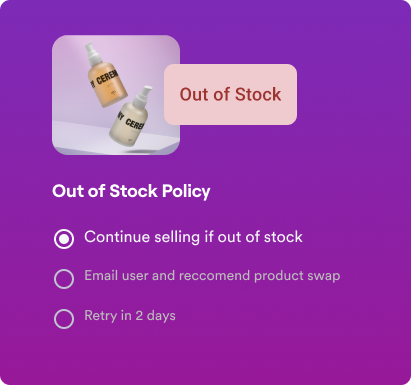Viewport: 411px width, 385px height.
Task: Click the Out of Stock Policy heading
Action: 131,191
